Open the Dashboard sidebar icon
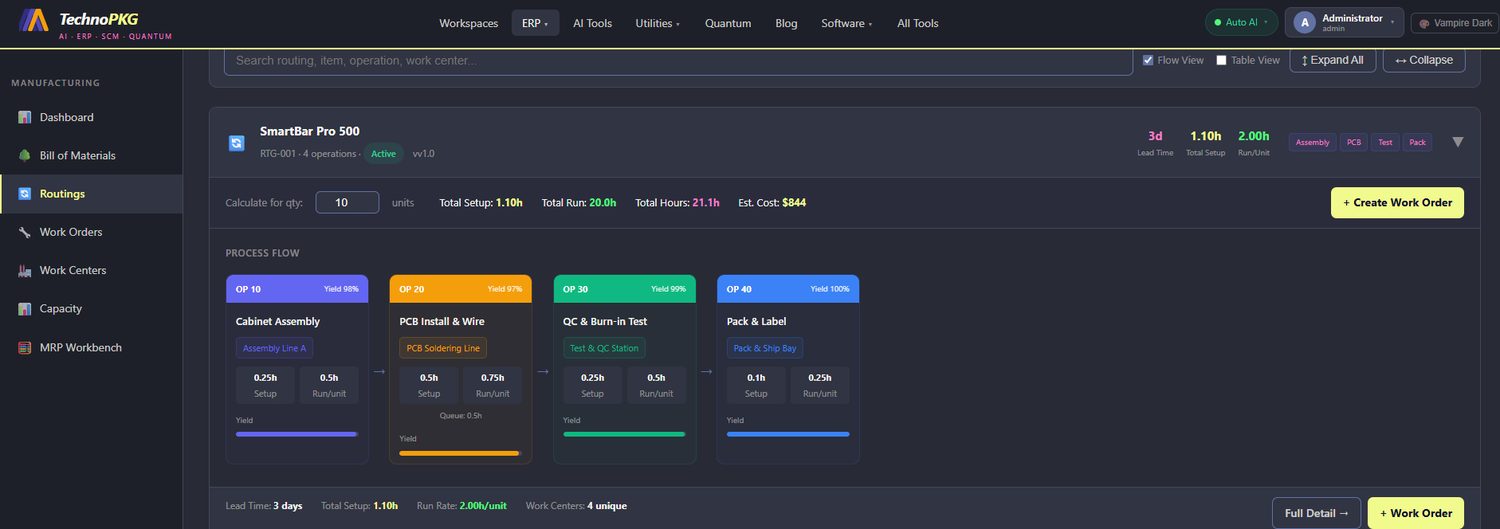The height and width of the screenshot is (529, 1500). (x=25, y=117)
